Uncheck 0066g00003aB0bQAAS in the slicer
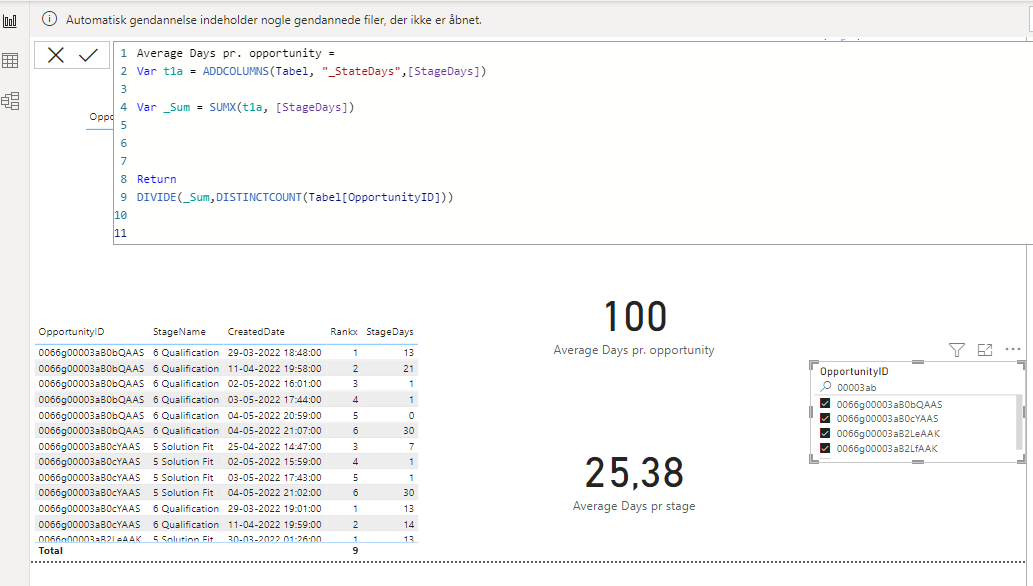 pyautogui.click(x=825, y=403)
